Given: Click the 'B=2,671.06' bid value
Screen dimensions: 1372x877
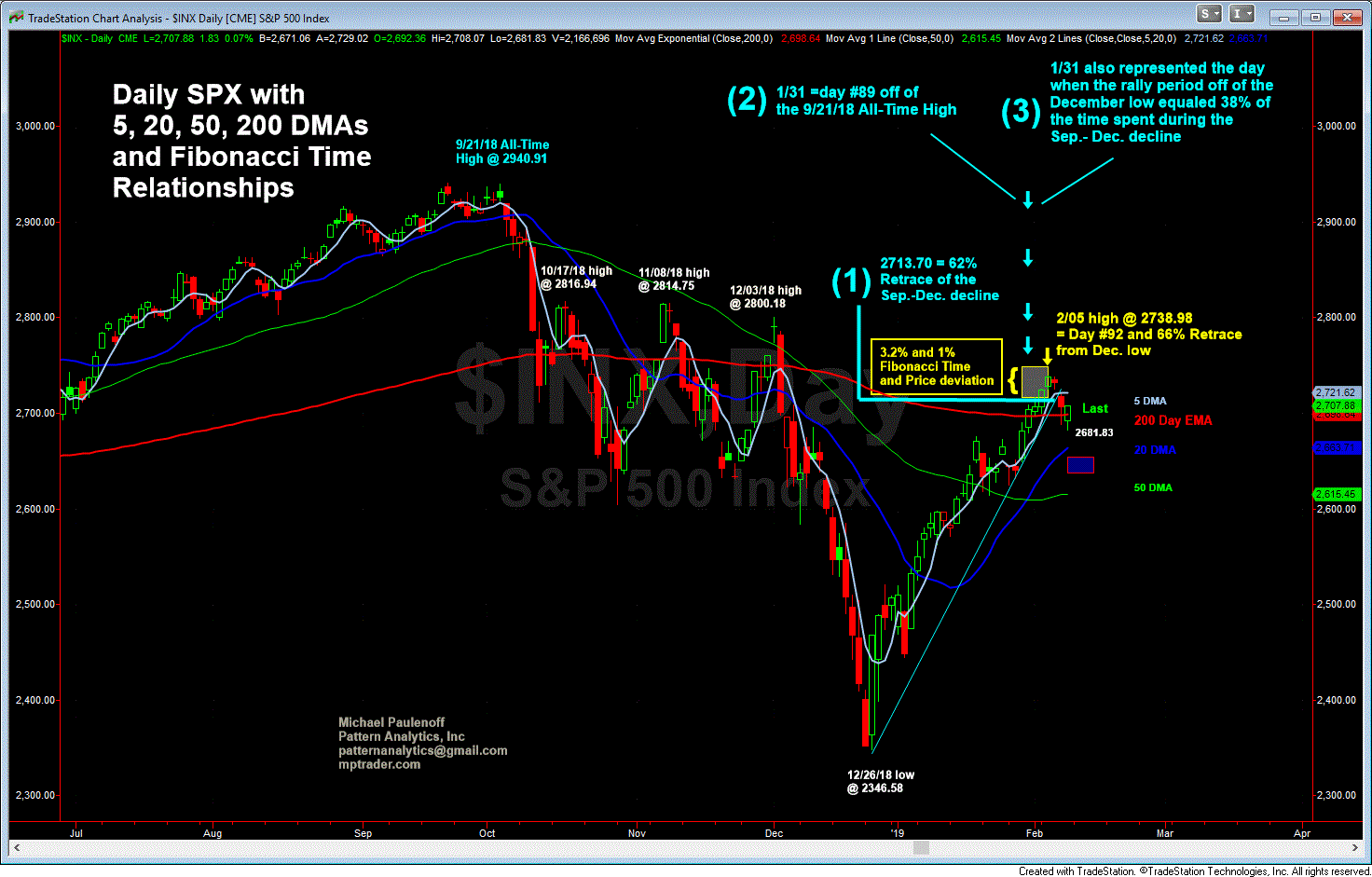Looking at the screenshot, I should pos(285,39).
